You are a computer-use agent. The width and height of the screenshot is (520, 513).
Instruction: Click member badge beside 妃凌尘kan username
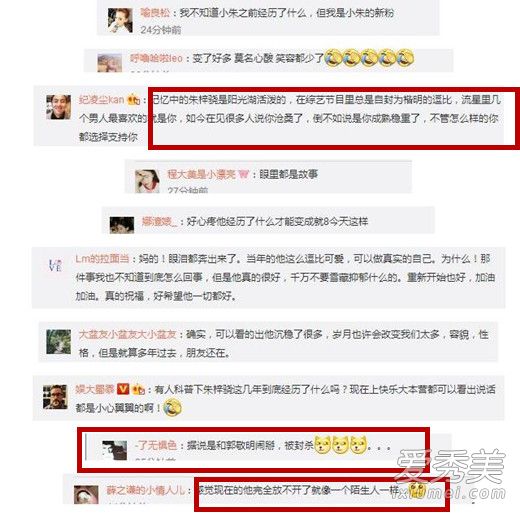point(134,99)
